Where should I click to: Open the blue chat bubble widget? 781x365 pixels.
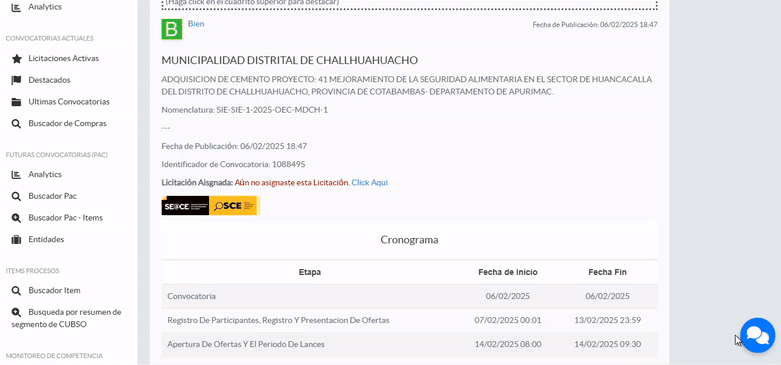pyautogui.click(x=758, y=335)
